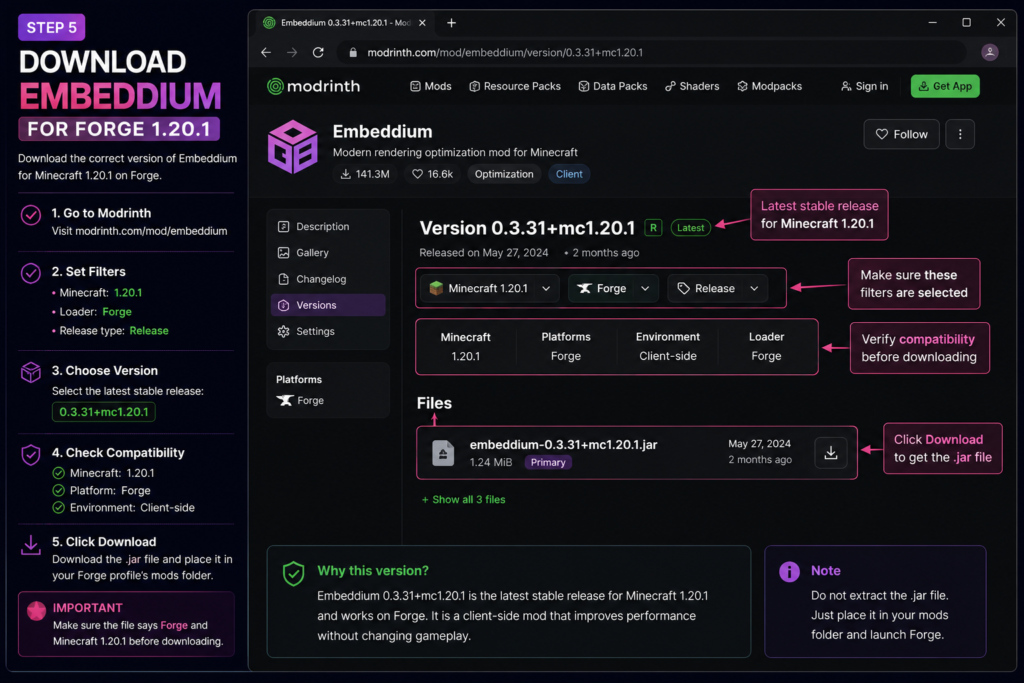1024x683 pixels.
Task: Click the Mods nav icon
Action: pyautogui.click(x=415, y=86)
